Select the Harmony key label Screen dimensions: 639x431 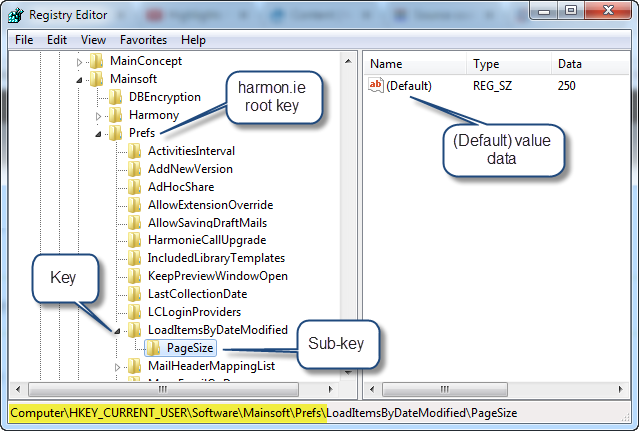click(x=154, y=115)
